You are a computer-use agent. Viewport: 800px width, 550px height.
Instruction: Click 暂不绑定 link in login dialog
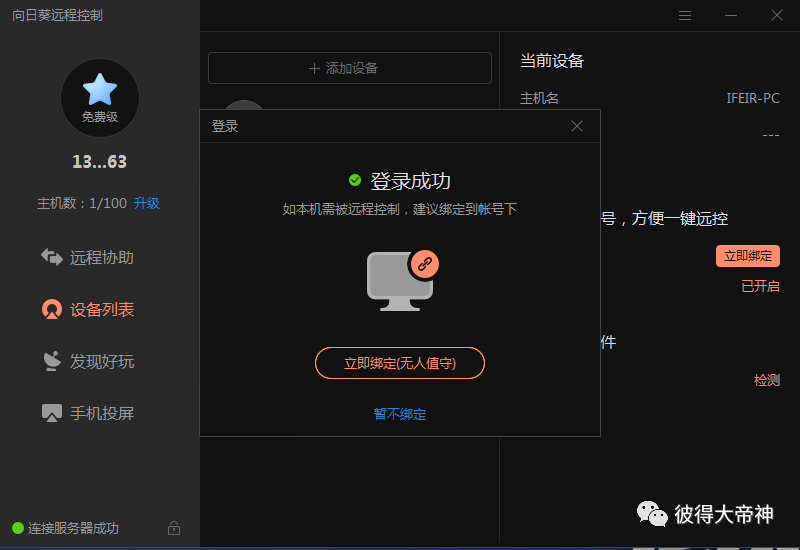click(x=399, y=414)
